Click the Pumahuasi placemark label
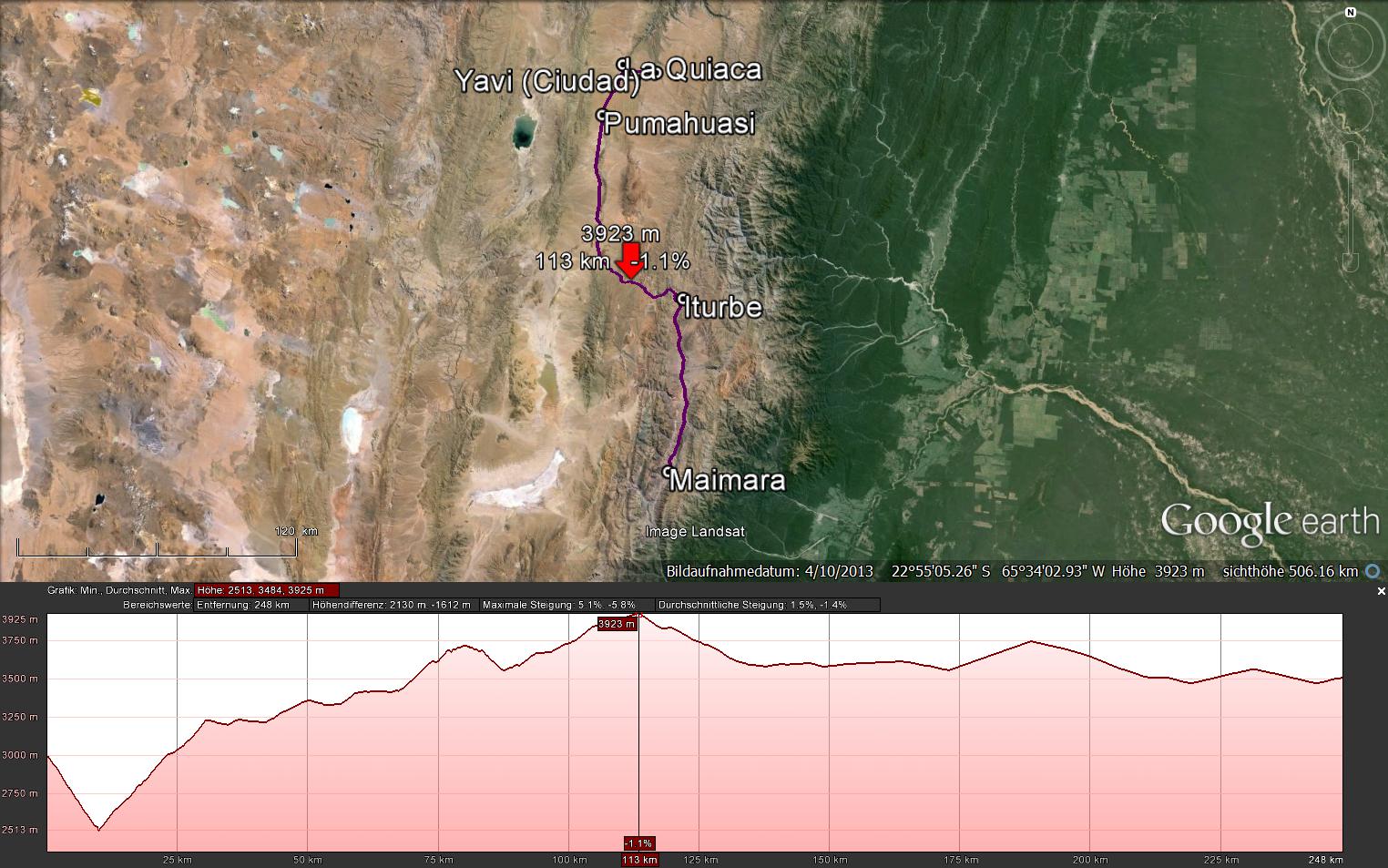1388x868 pixels. (x=679, y=123)
